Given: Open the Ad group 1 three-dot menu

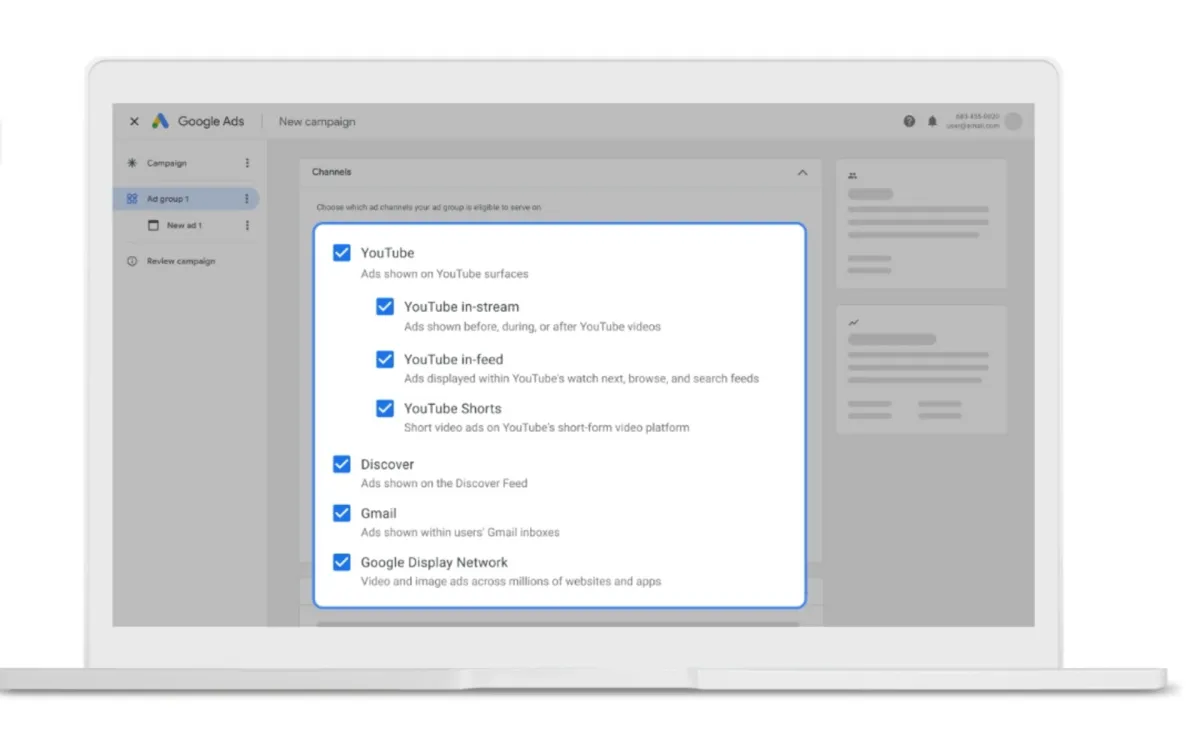Looking at the screenshot, I should 247,199.
